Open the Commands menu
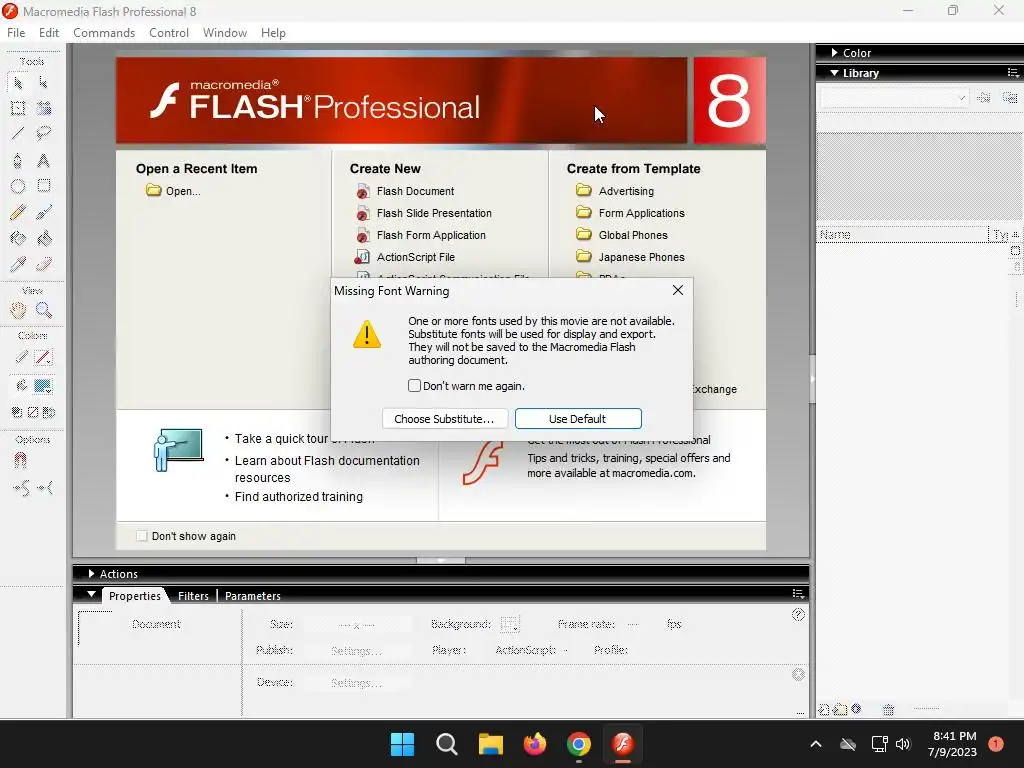The height and width of the screenshot is (768, 1024). pos(104,33)
